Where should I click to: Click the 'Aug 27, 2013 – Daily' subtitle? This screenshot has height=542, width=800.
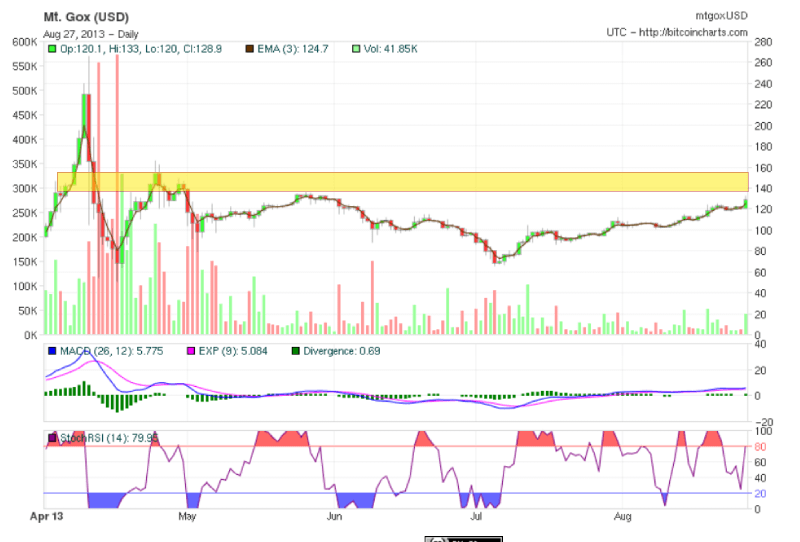91,34
